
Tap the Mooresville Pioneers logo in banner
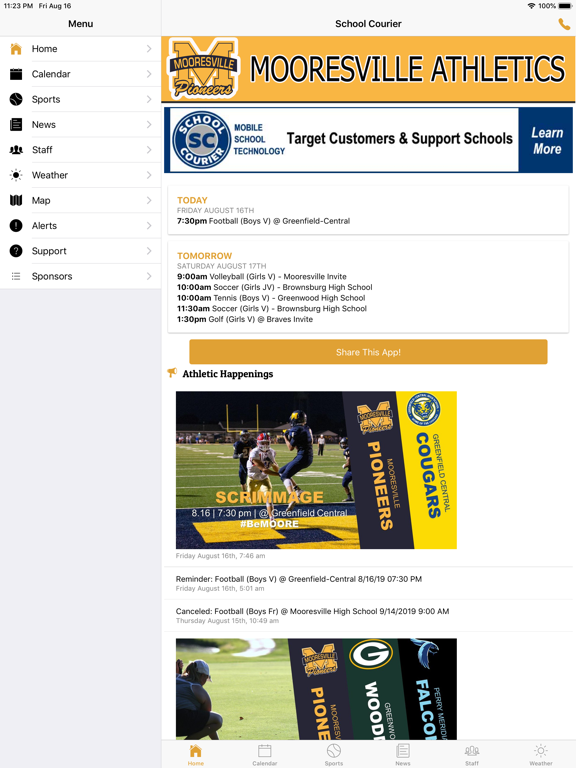(x=203, y=69)
